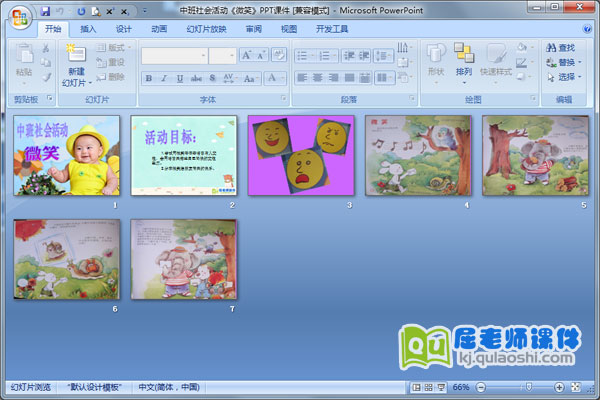Increase font size with the large A button

247,55
